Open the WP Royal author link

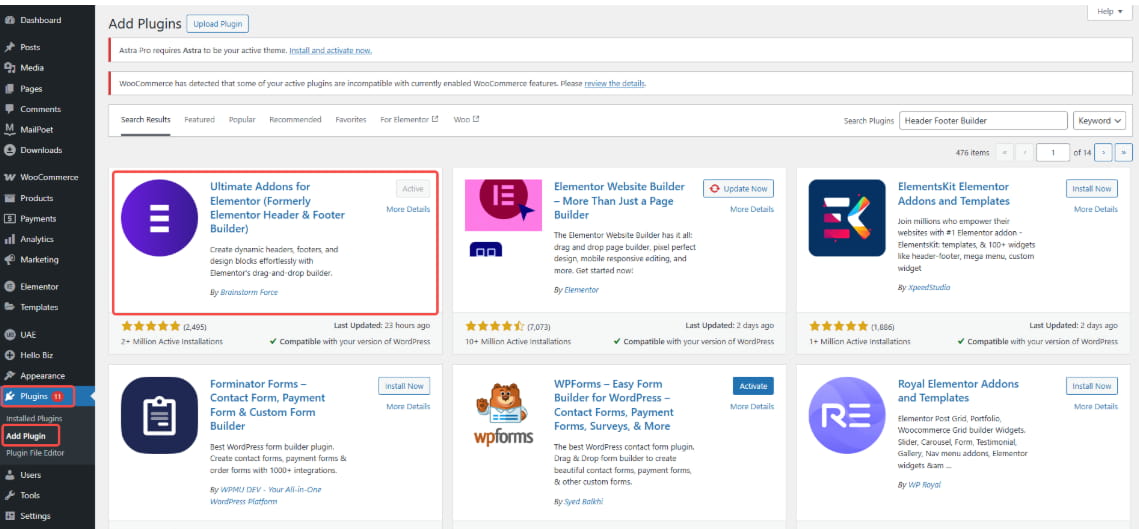click(x=926, y=485)
